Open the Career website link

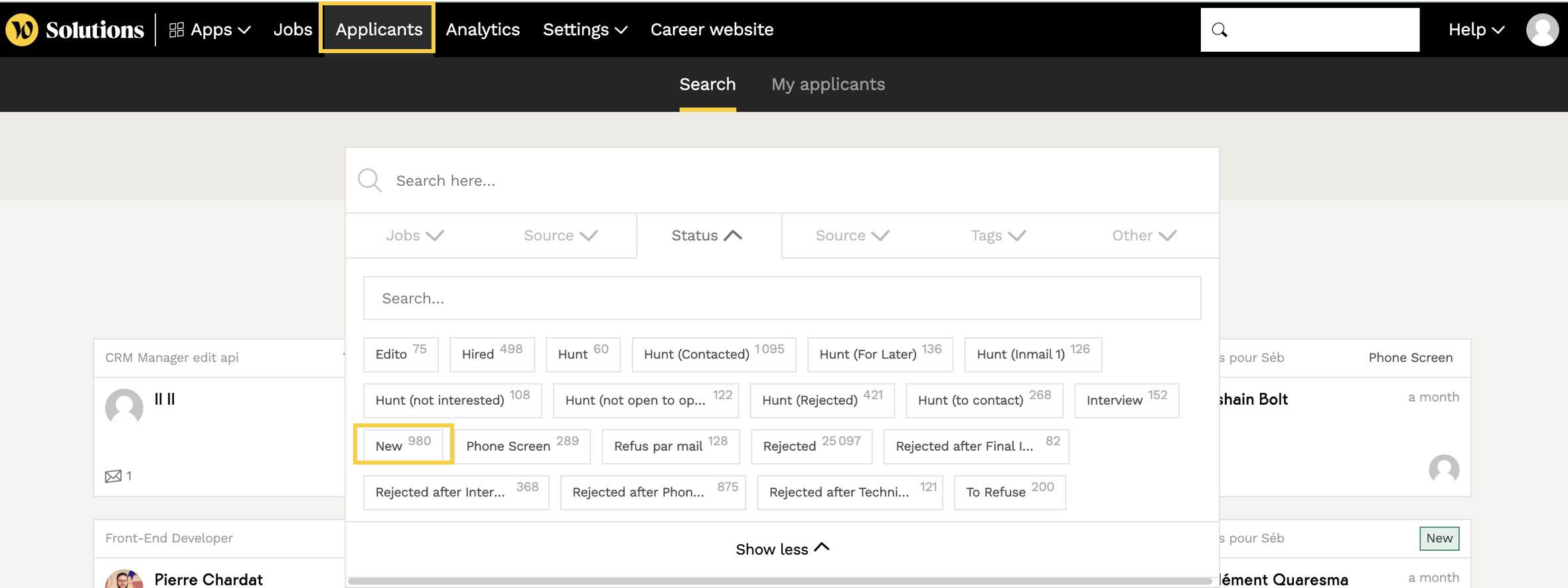click(712, 30)
